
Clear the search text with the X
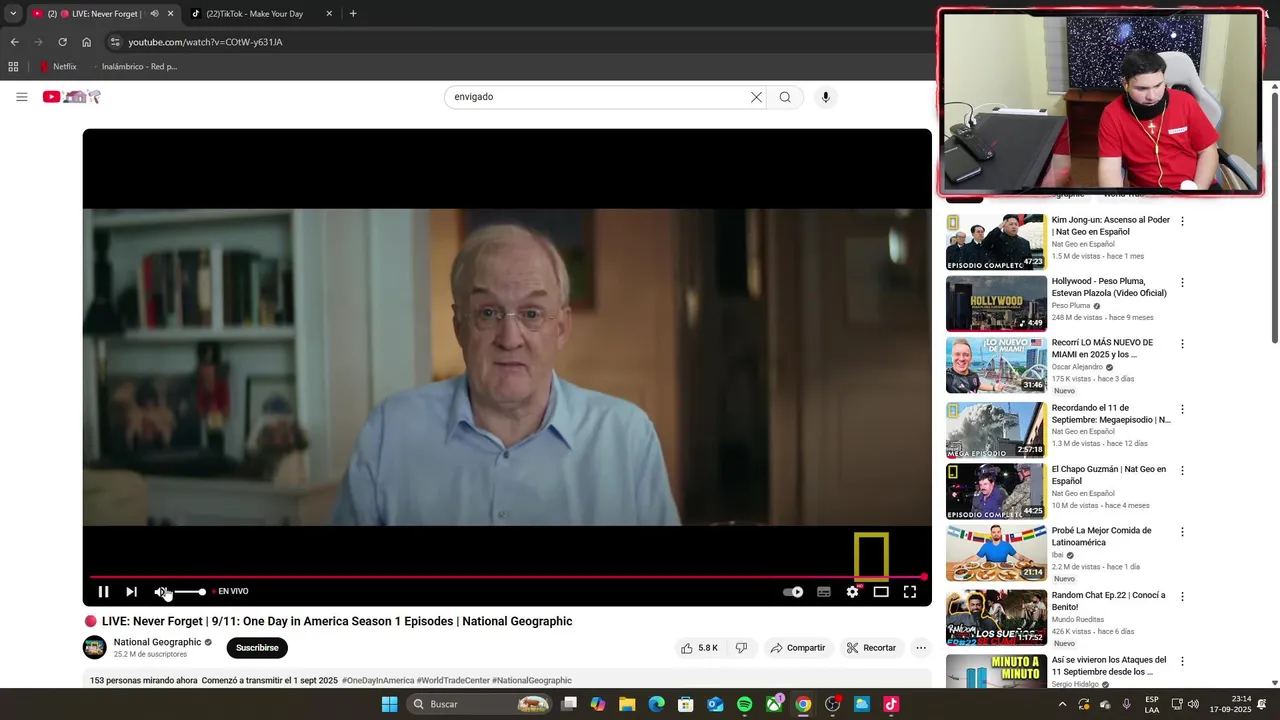[x=756, y=97]
